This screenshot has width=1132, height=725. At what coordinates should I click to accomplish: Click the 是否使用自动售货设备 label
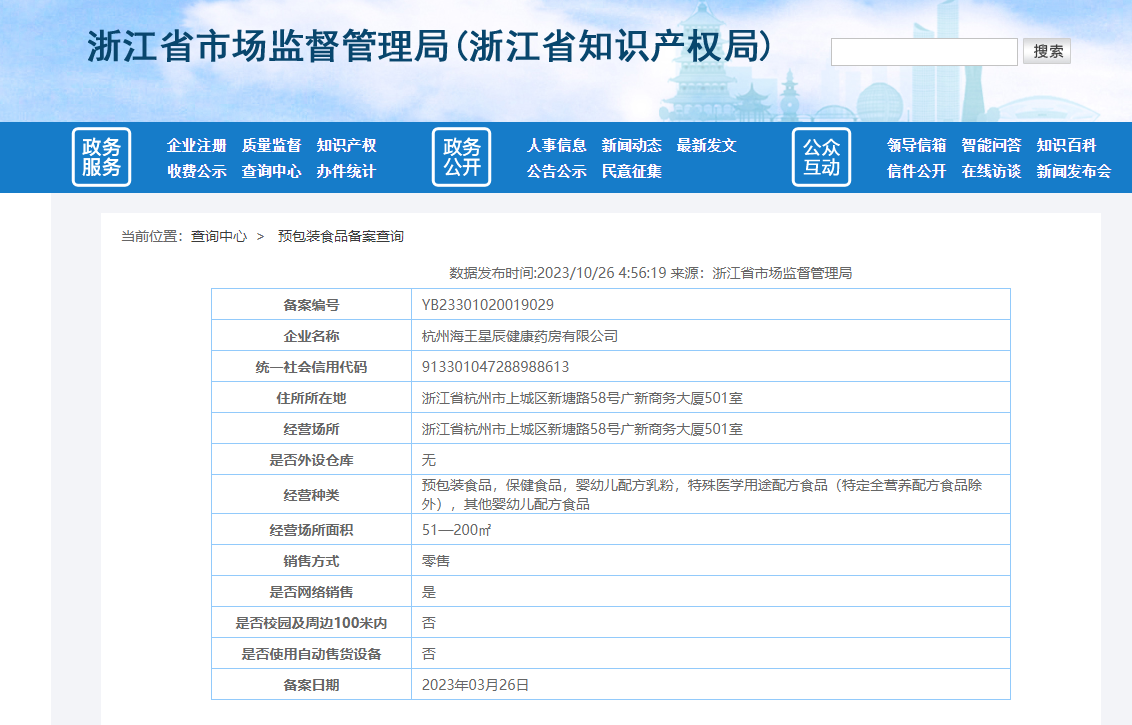[311, 654]
